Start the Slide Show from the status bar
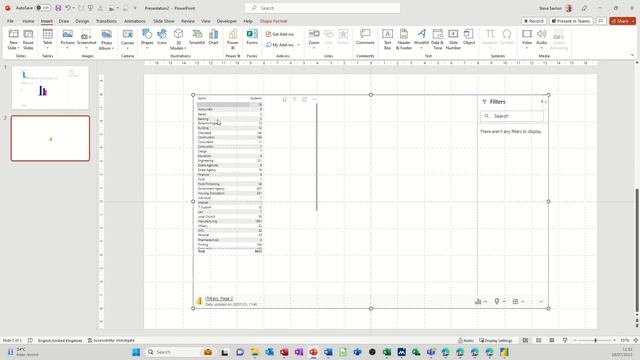Screen dimensions: 640x360 565,340
